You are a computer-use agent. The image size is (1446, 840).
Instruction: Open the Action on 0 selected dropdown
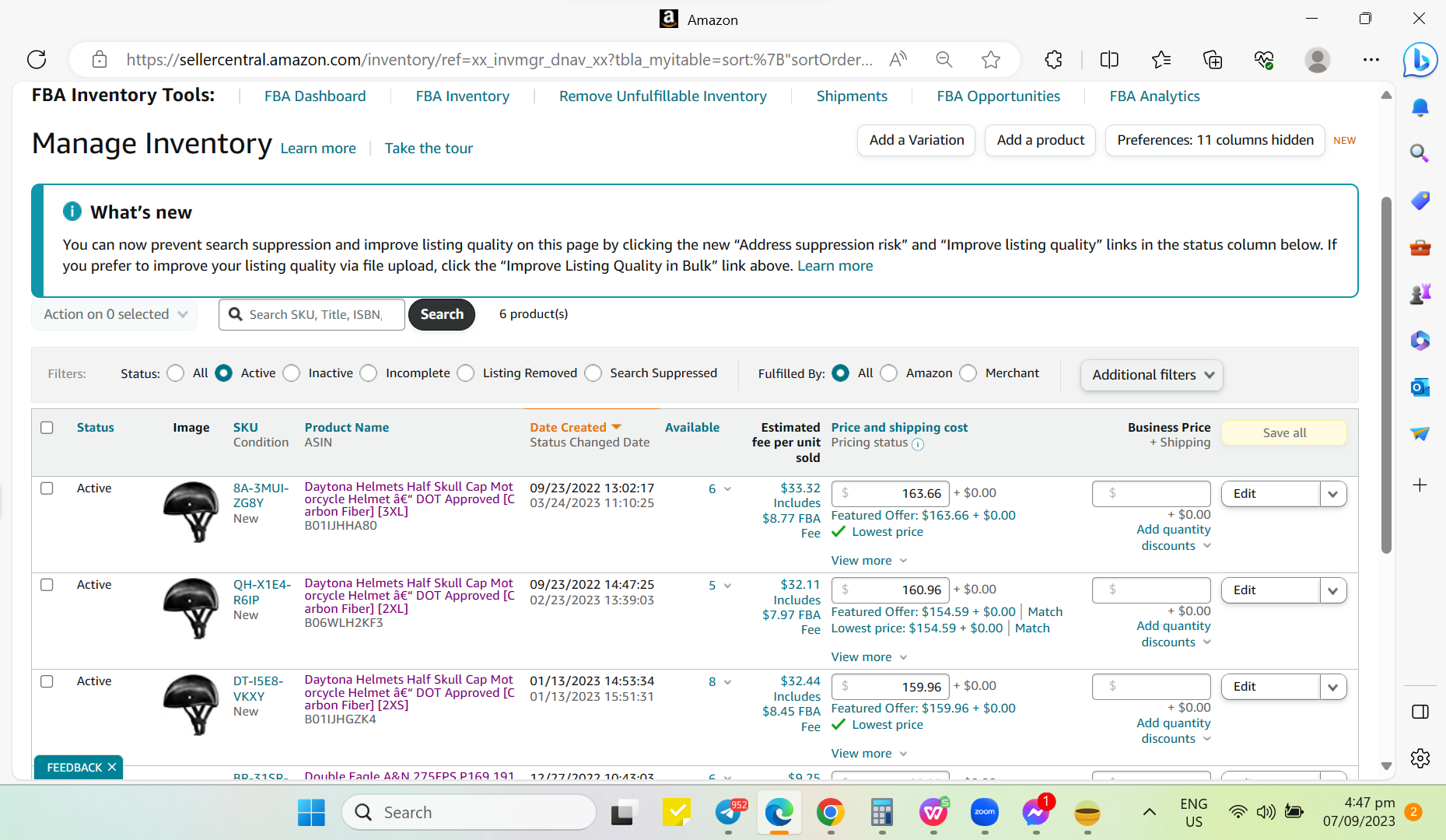[114, 314]
